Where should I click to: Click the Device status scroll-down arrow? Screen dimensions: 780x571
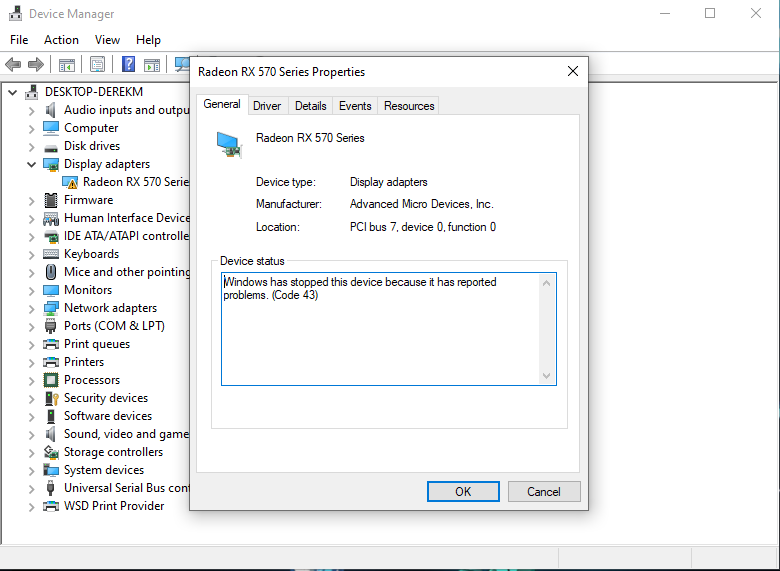click(546, 376)
